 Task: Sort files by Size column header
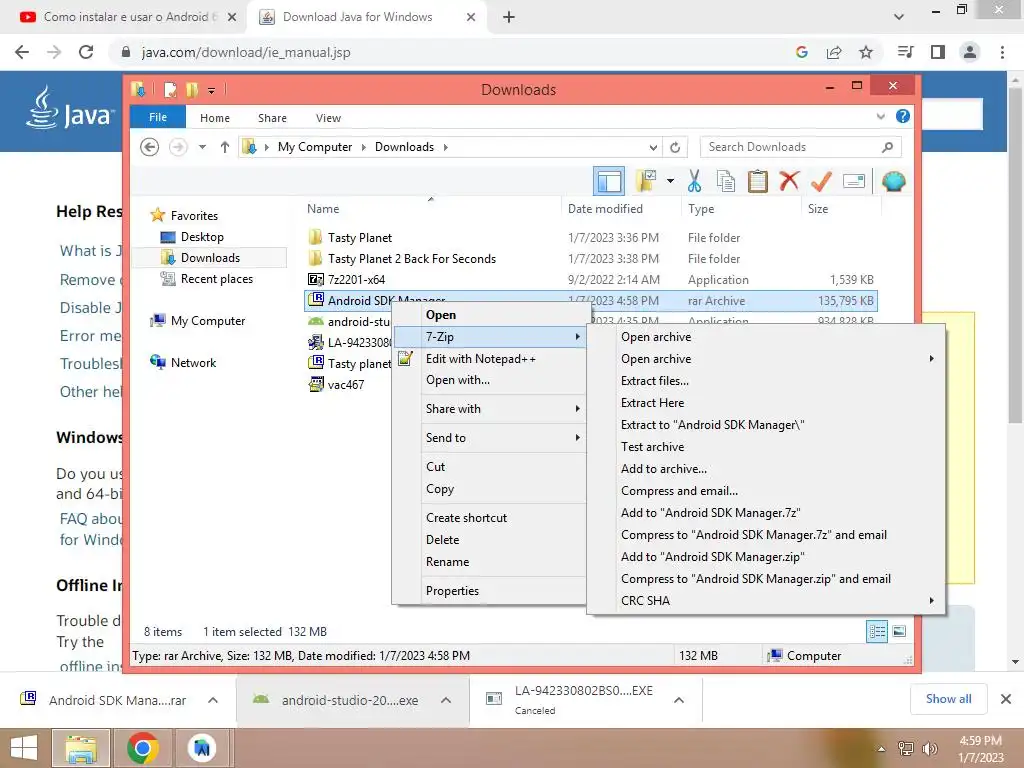[x=818, y=209]
